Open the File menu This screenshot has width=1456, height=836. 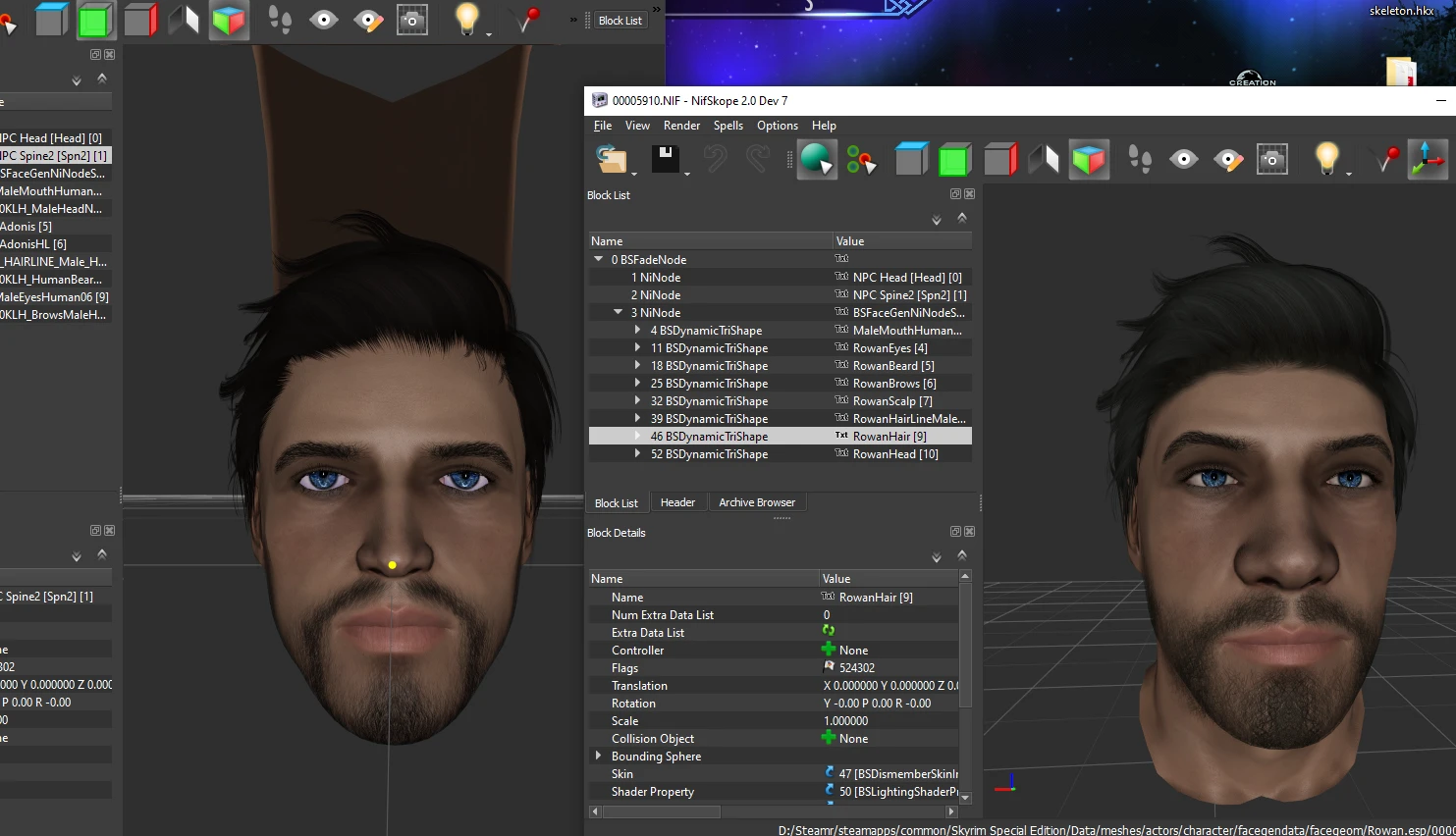[603, 126]
